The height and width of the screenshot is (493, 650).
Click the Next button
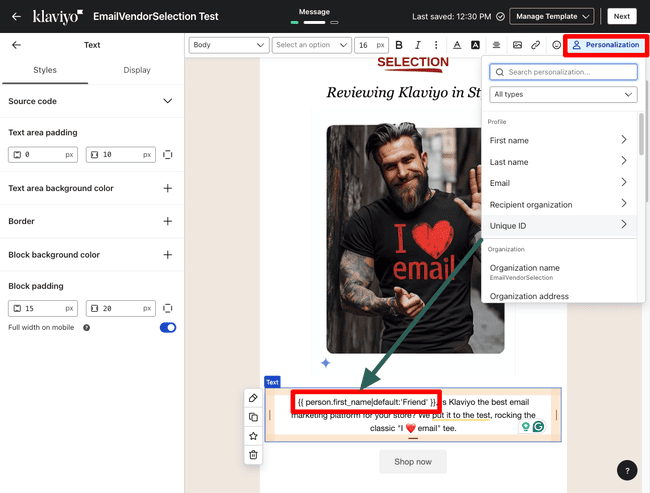pyautogui.click(x=621, y=17)
